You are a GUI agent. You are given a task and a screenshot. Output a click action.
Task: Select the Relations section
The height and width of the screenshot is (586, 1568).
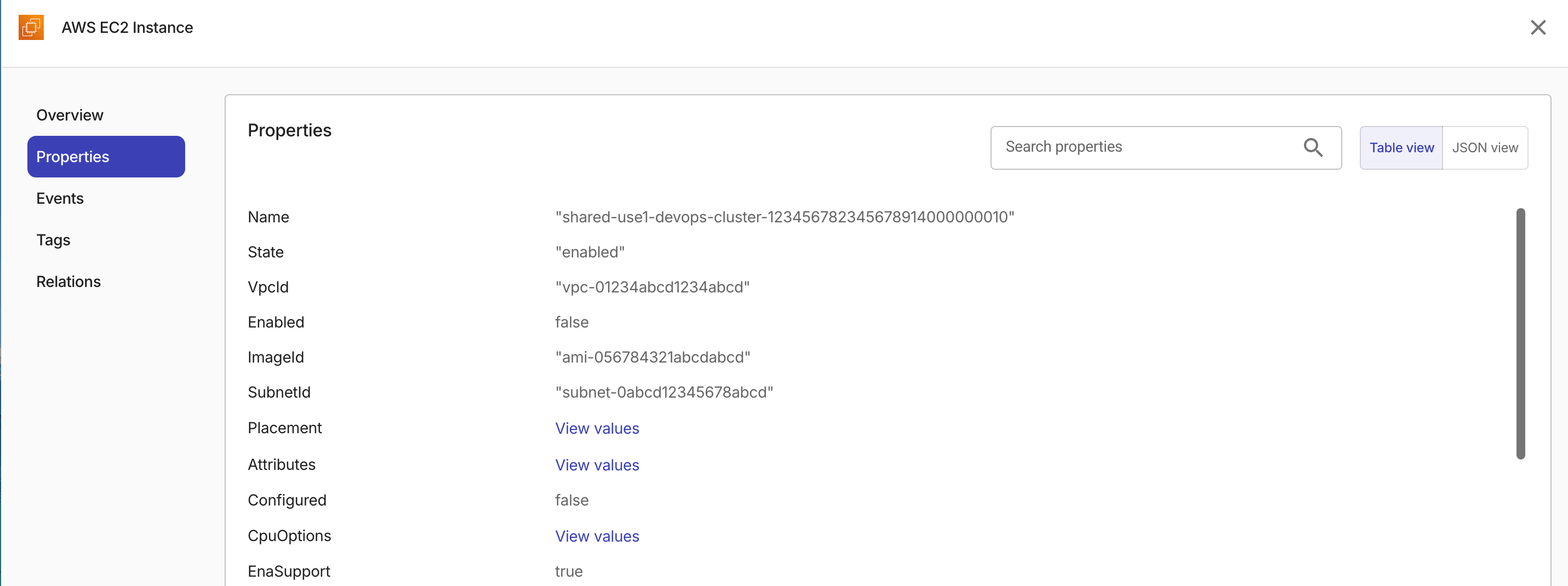[68, 281]
